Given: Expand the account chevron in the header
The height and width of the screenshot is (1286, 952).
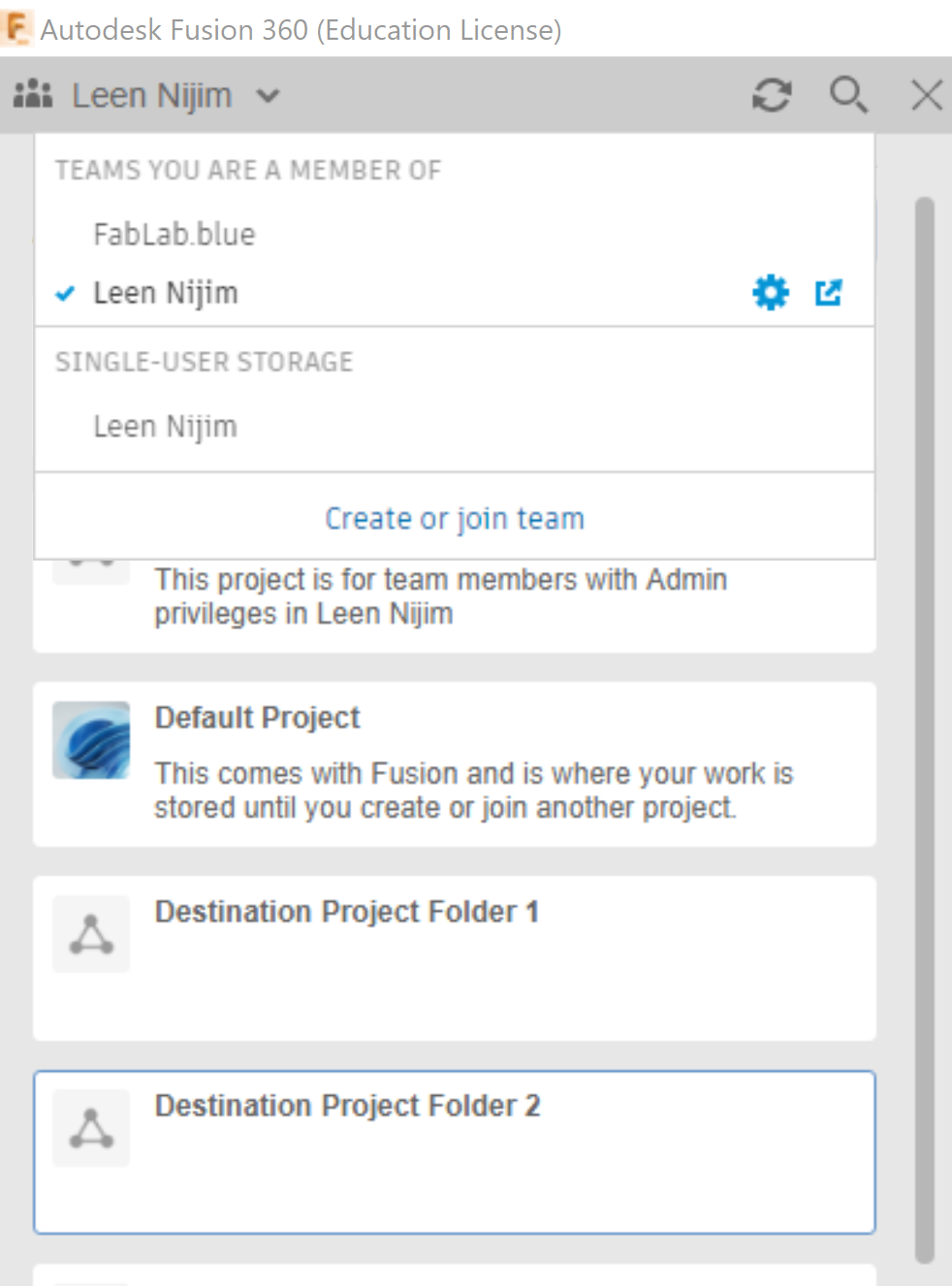Looking at the screenshot, I should pyautogui.click(x=270, y=95).
